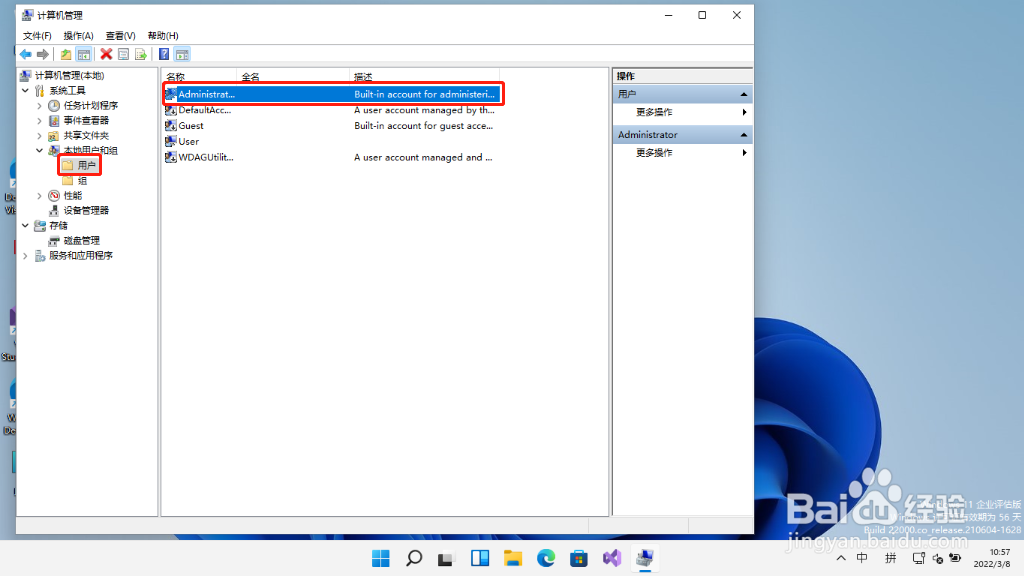Image resolution: width=1024 pixels, height=576 pixels.
Task: Select the 组 folder in the tree
Action: 82,180
